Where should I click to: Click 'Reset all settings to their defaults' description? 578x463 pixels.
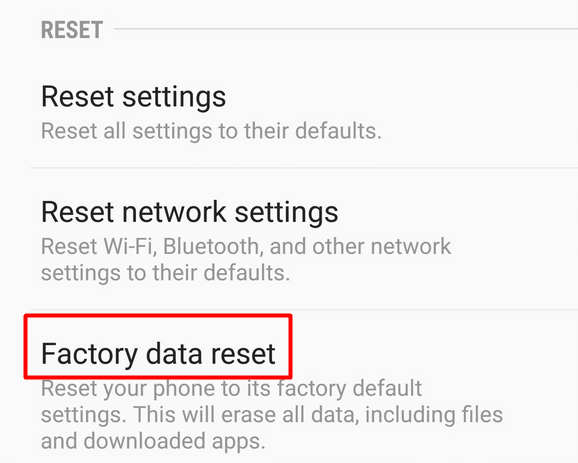tap(211, 131)
